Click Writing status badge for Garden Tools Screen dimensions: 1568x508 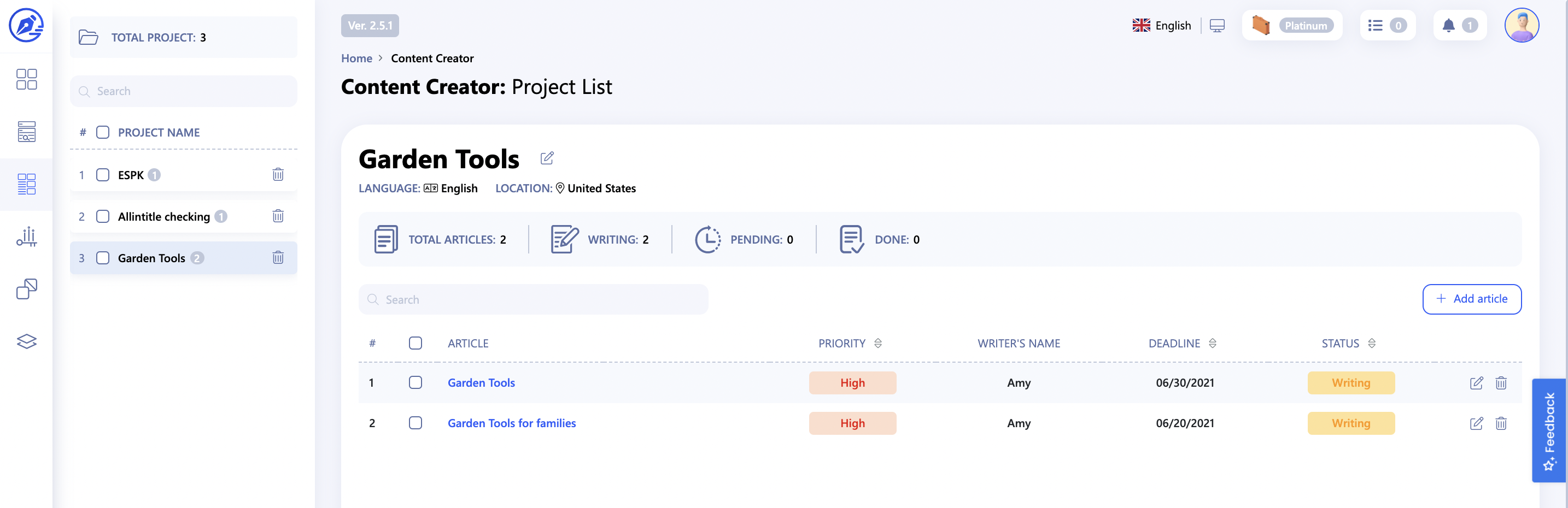pyautogui.click(x=1351, y=383)
